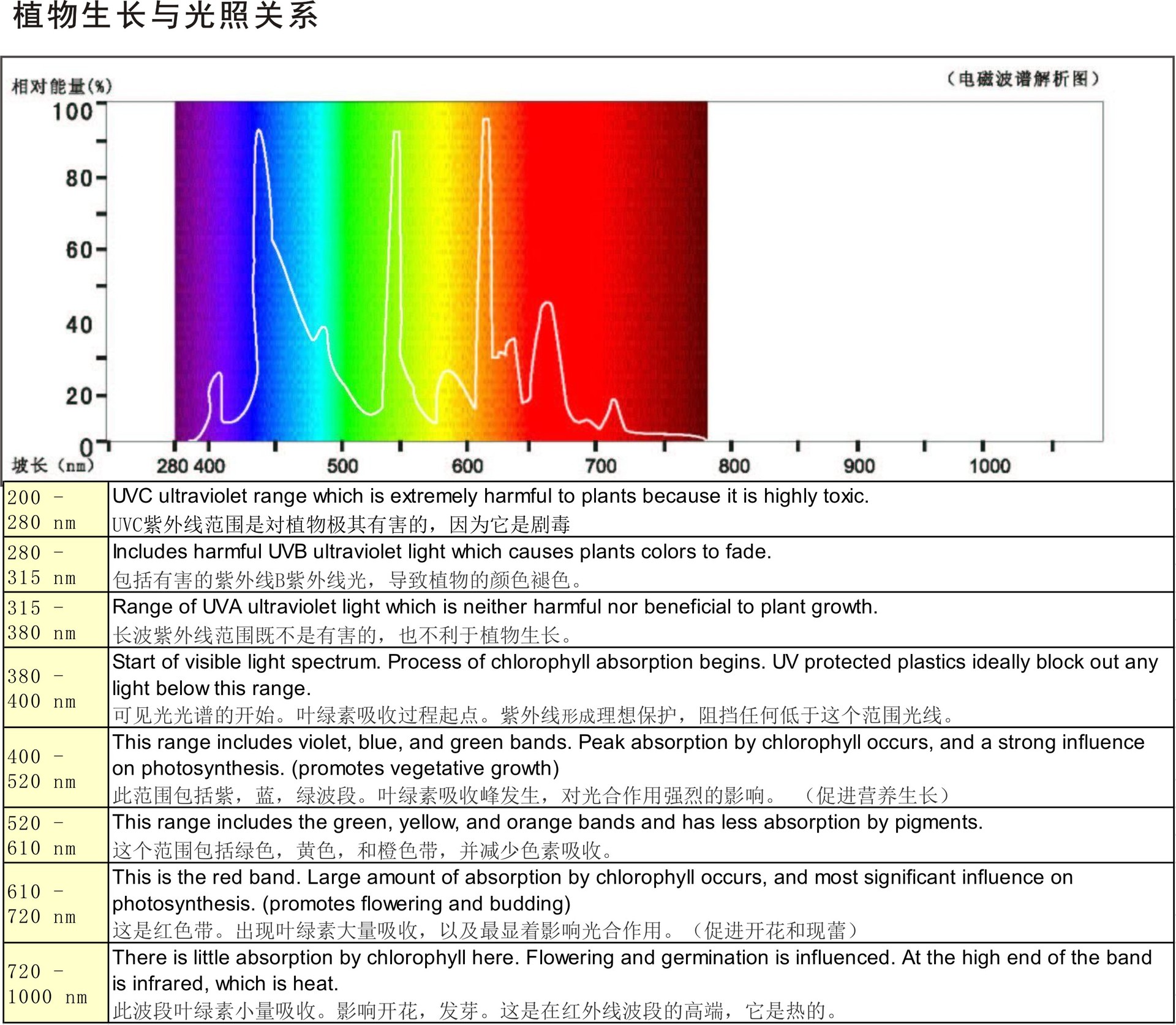Click the line 此范围包括紫，蓝，绿波段
1176x1025 pixels.
point(531,796)
